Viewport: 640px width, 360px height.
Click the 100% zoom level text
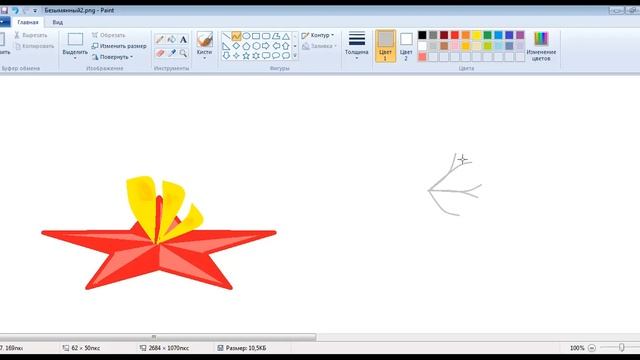click(577, 348)
